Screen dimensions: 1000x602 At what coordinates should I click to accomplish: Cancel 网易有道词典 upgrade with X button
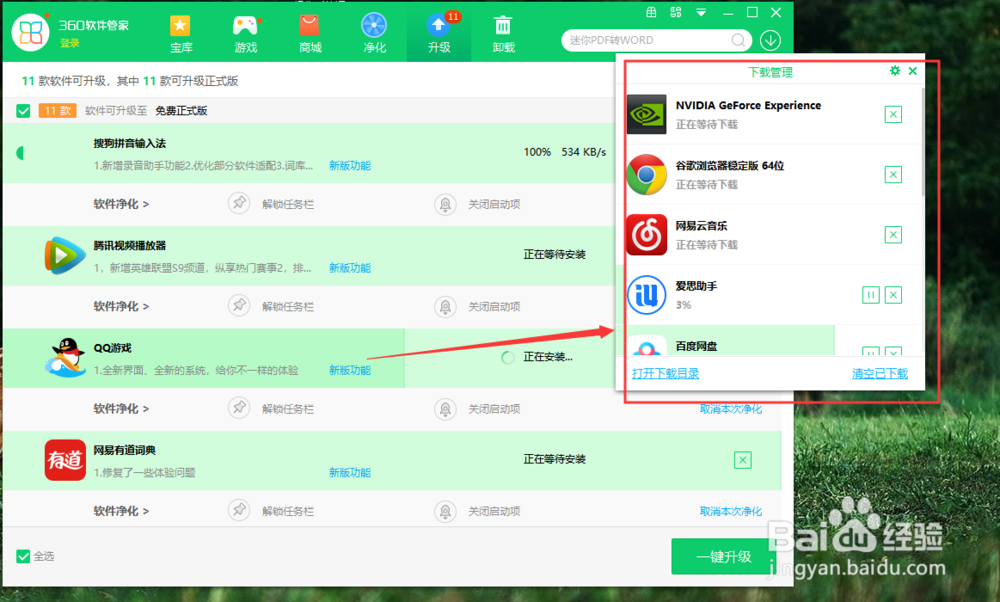tap(742, 460)
